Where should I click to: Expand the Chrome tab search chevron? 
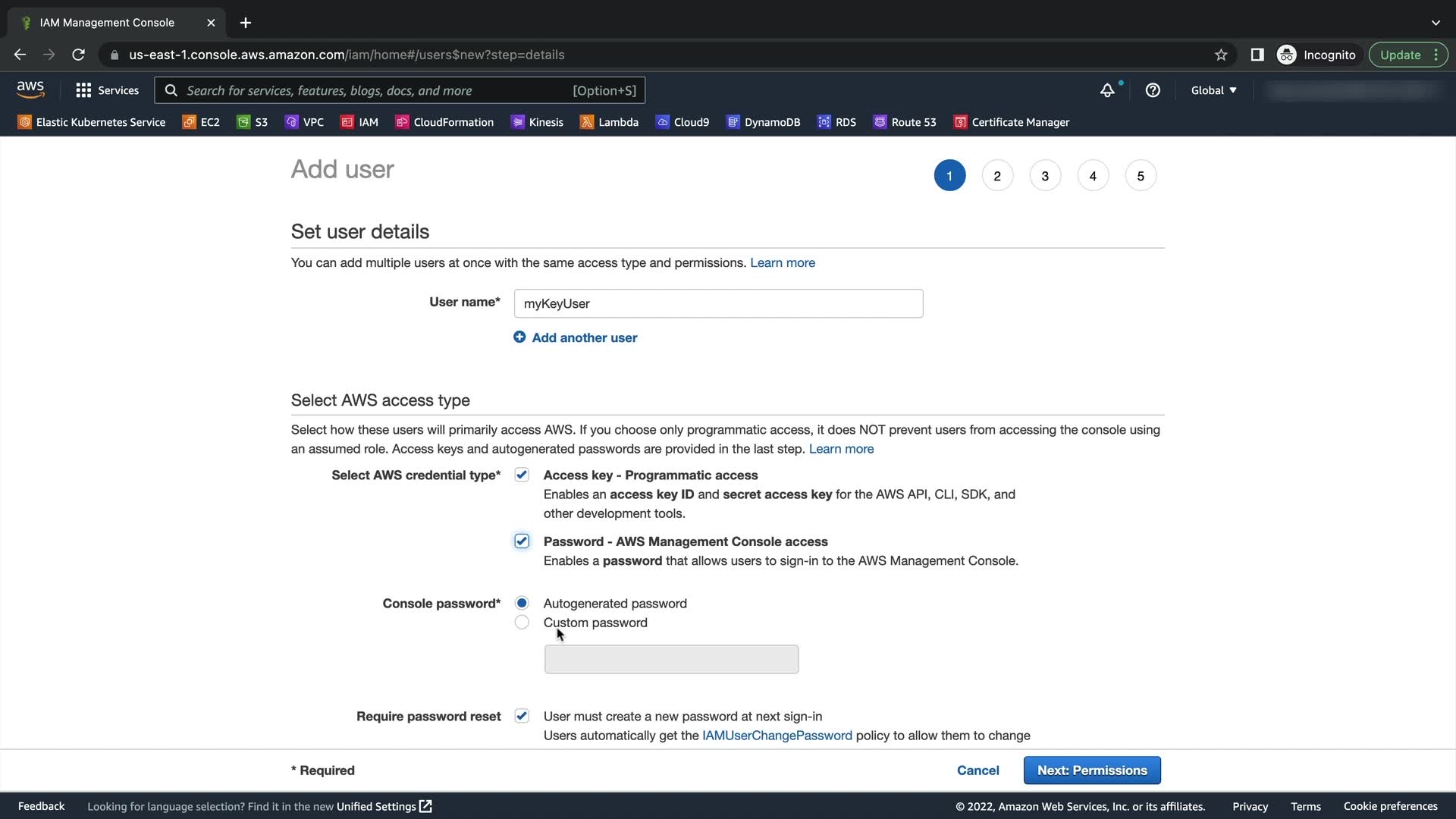(x=1436, y=23)
